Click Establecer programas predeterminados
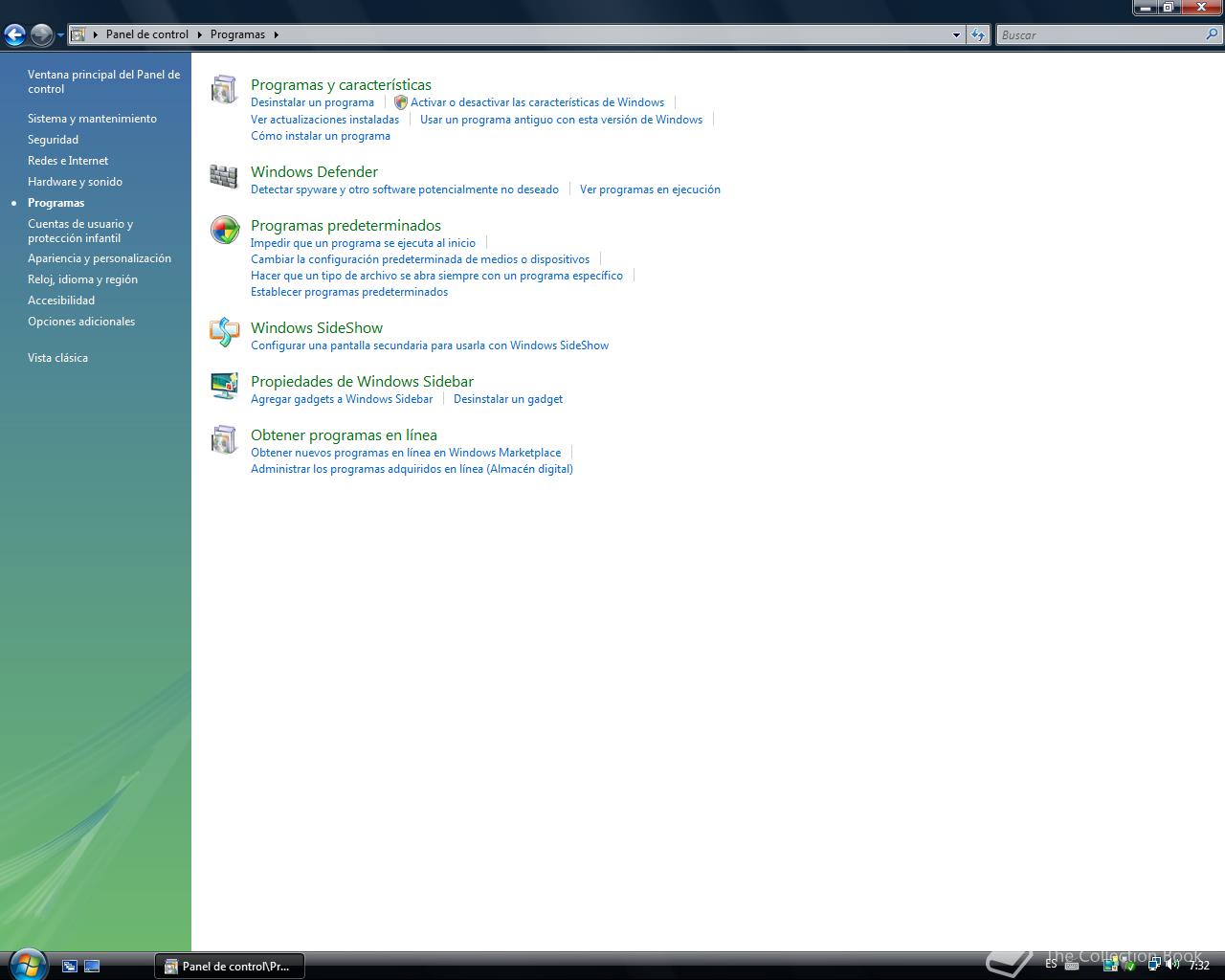1225x980 pixels. pos(349,292)
